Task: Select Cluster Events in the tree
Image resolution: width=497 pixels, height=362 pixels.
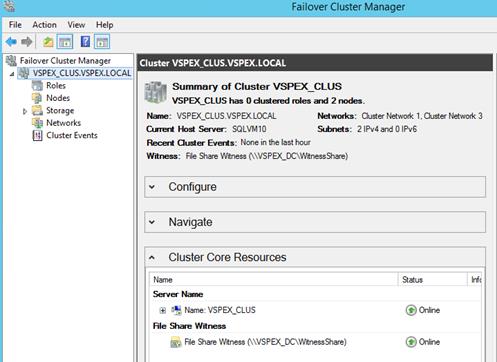Action: point(72,135)
